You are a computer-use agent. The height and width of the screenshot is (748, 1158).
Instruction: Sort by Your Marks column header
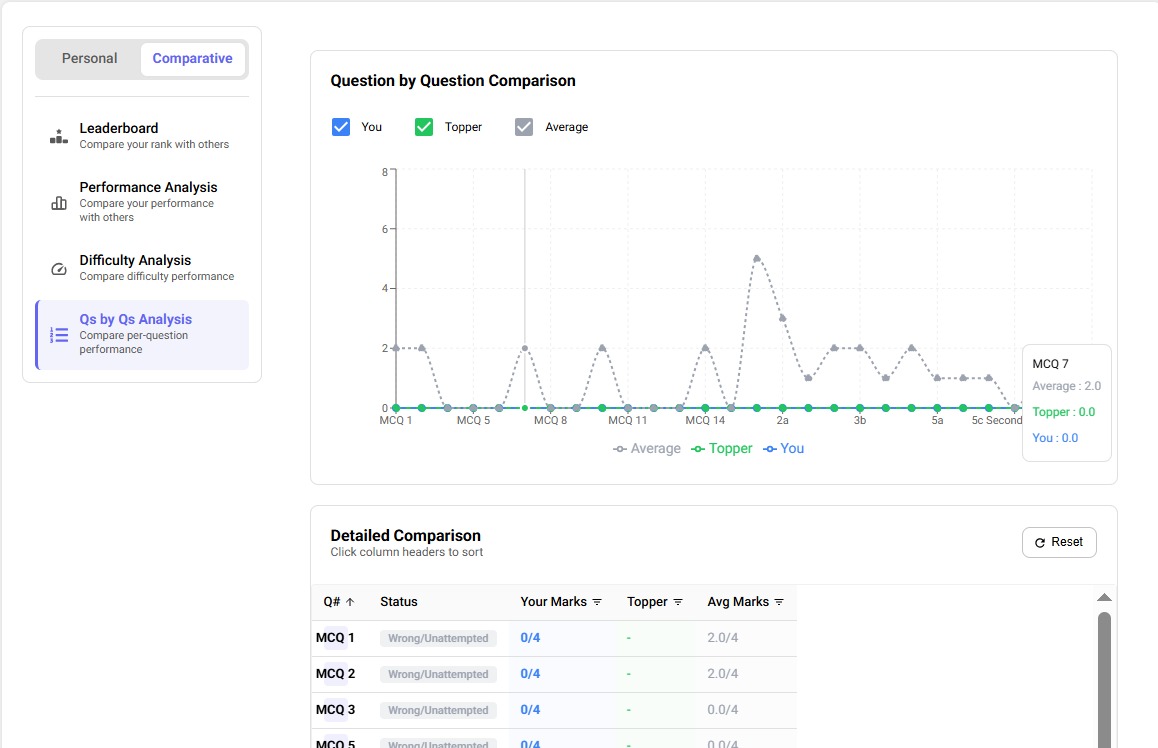coord(561,602)
